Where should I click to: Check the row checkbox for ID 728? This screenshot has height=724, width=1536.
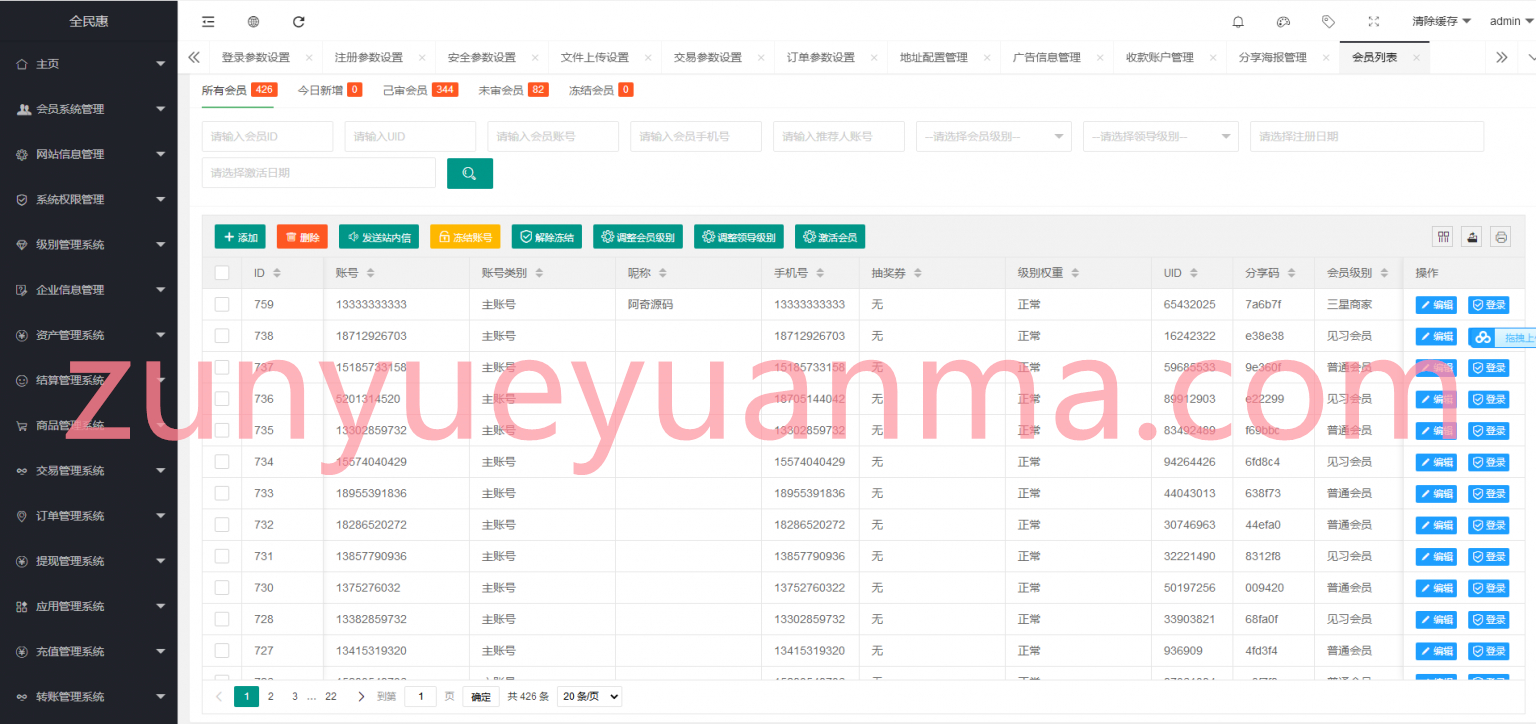coord(222,619)
